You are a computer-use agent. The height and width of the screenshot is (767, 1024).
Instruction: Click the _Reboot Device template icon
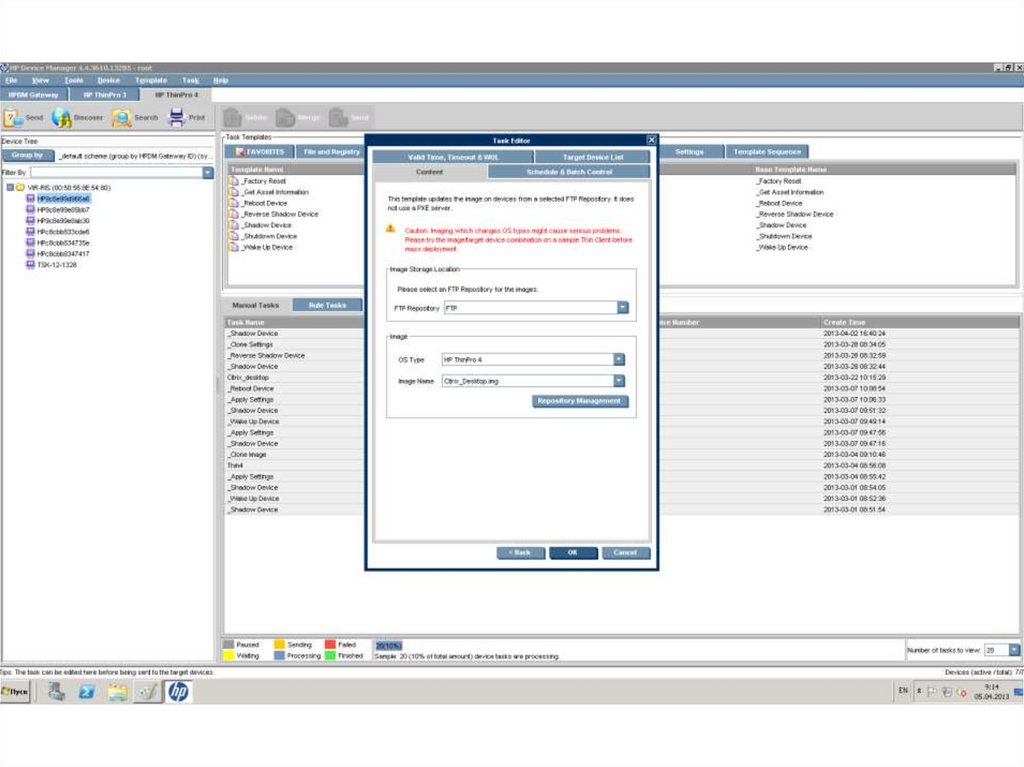[233, 203]
